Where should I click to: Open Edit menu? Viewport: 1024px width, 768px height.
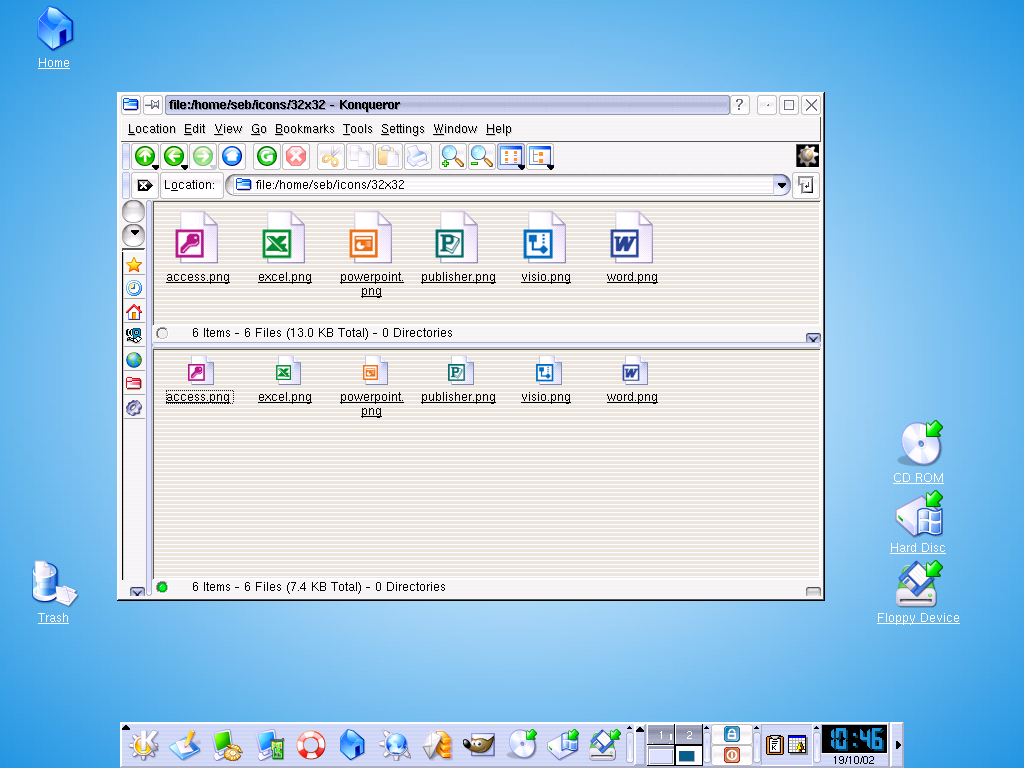tap(195, 129)
